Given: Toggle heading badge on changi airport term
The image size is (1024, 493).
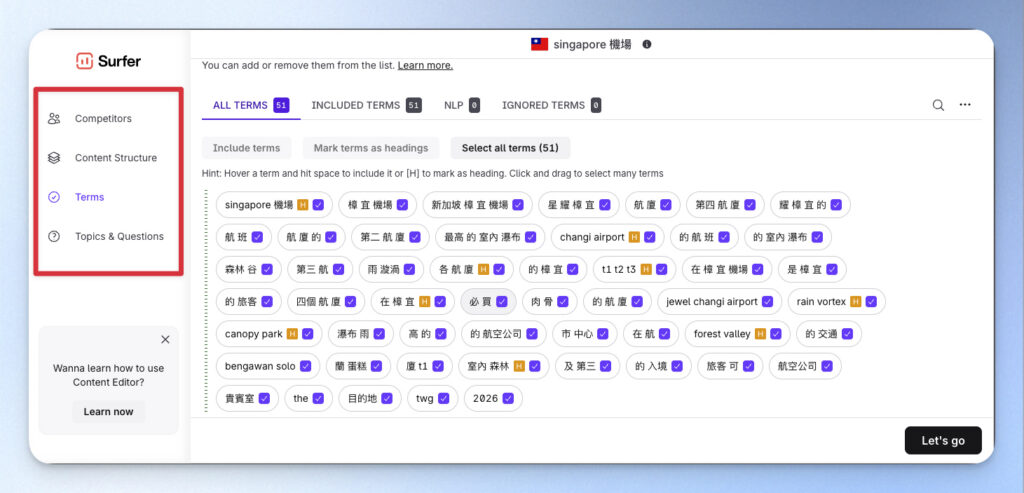Looking at the screenshot, I should [x=634, y=237].
